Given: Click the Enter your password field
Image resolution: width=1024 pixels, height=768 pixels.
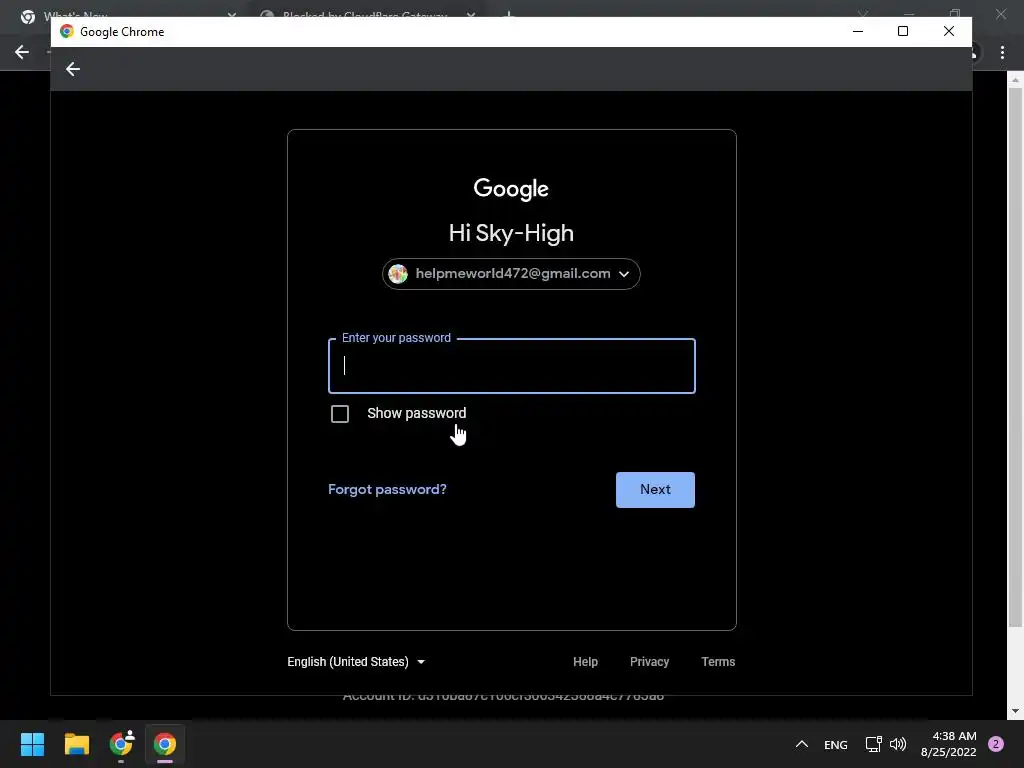Looking at the screenshot, I should (511, 366).
